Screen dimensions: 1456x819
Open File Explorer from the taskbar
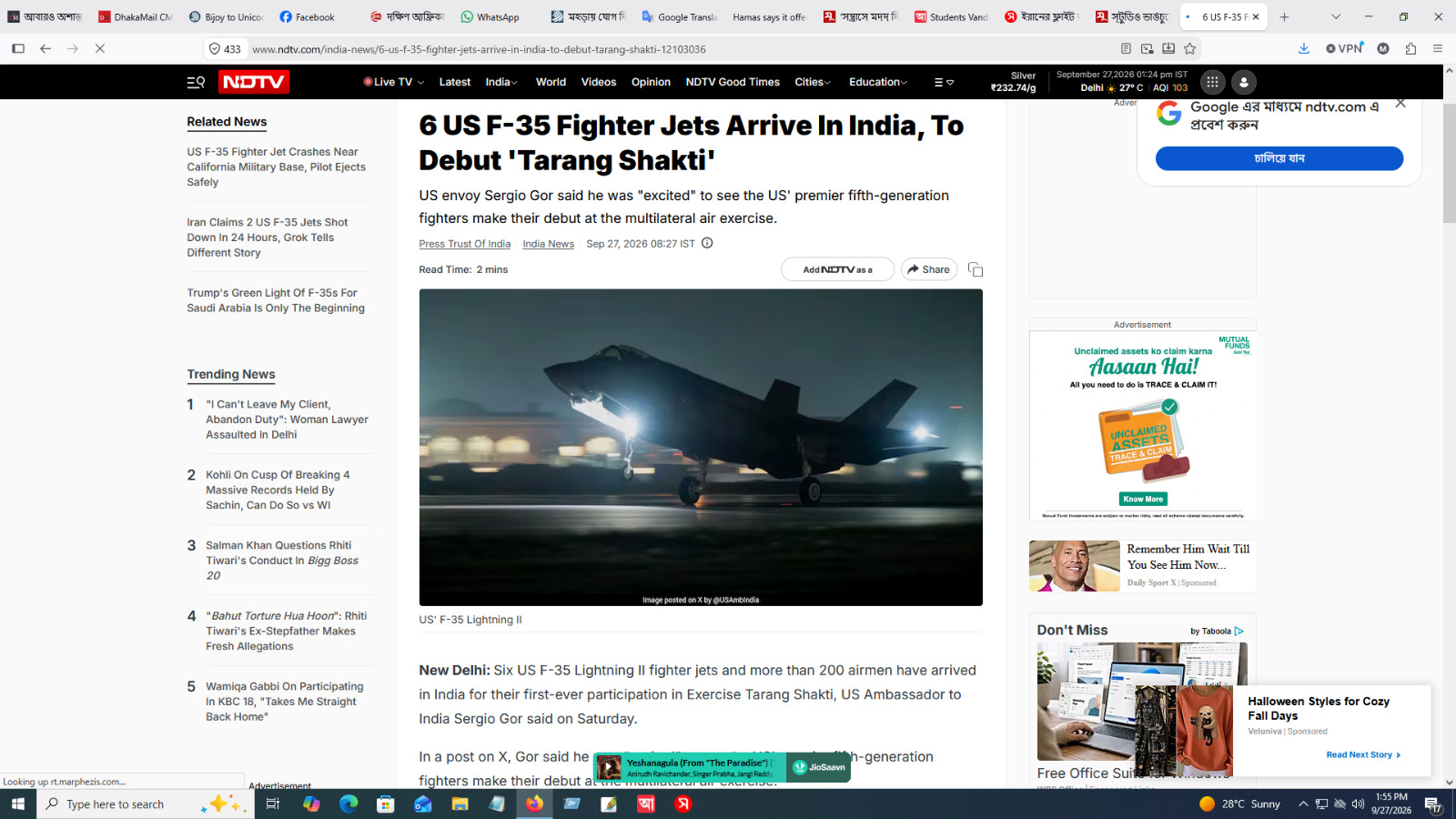460,804
